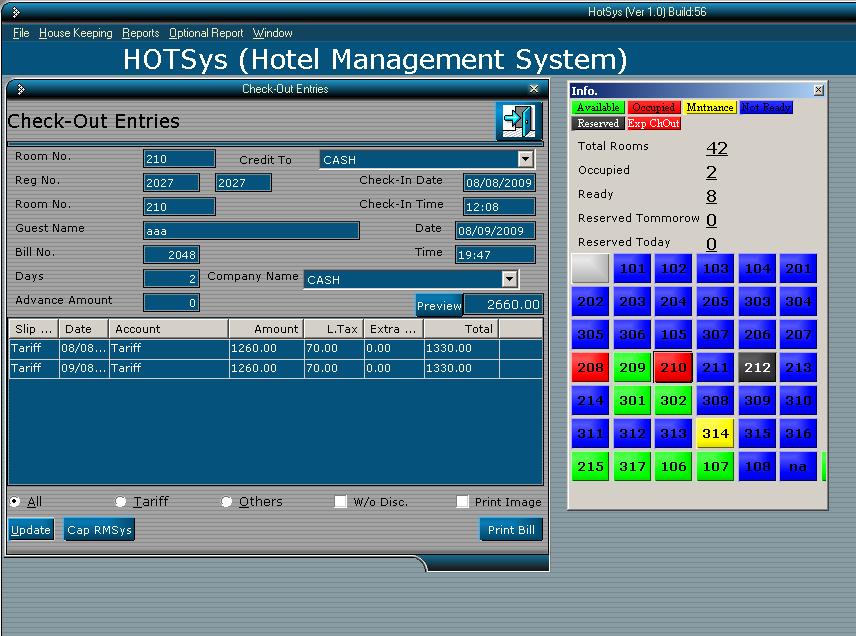
Task: Click the Exp ChOut legend swatch
Action: [x=654, y=123]
